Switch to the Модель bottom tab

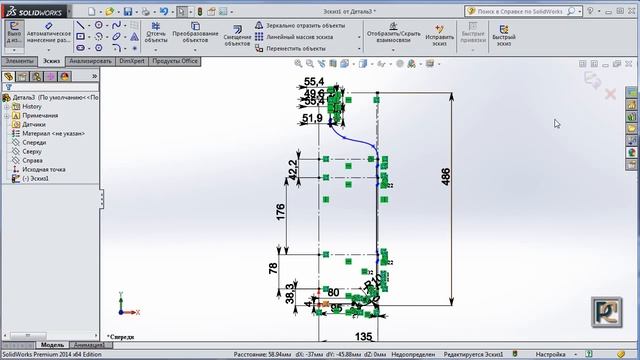[x=52, y=345]
